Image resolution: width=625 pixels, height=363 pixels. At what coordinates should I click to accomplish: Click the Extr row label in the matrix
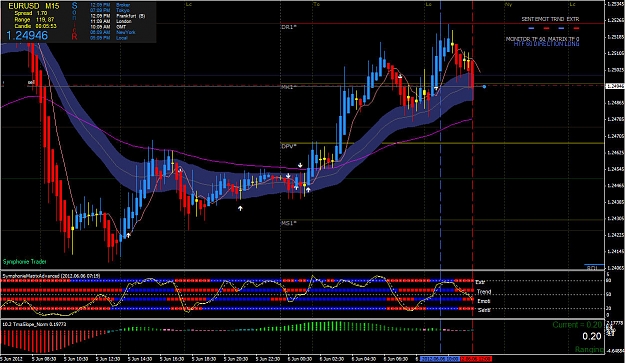point(480,282)
